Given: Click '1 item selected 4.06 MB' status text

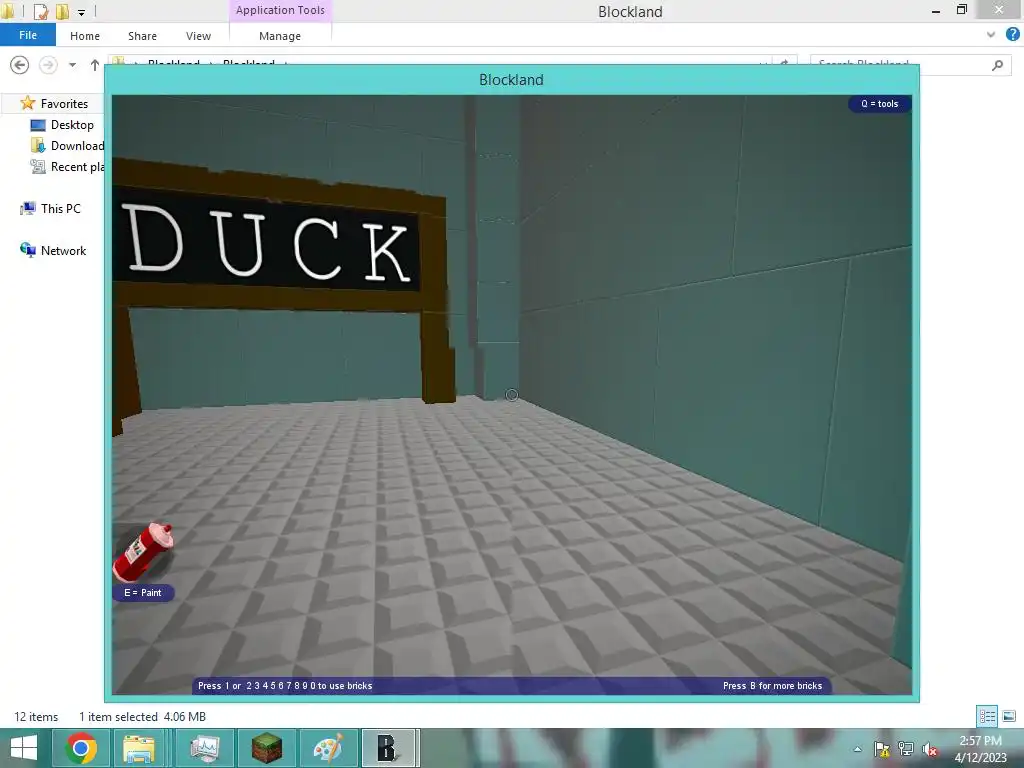Looking at the screenshot, I should (x=142, y=716).
